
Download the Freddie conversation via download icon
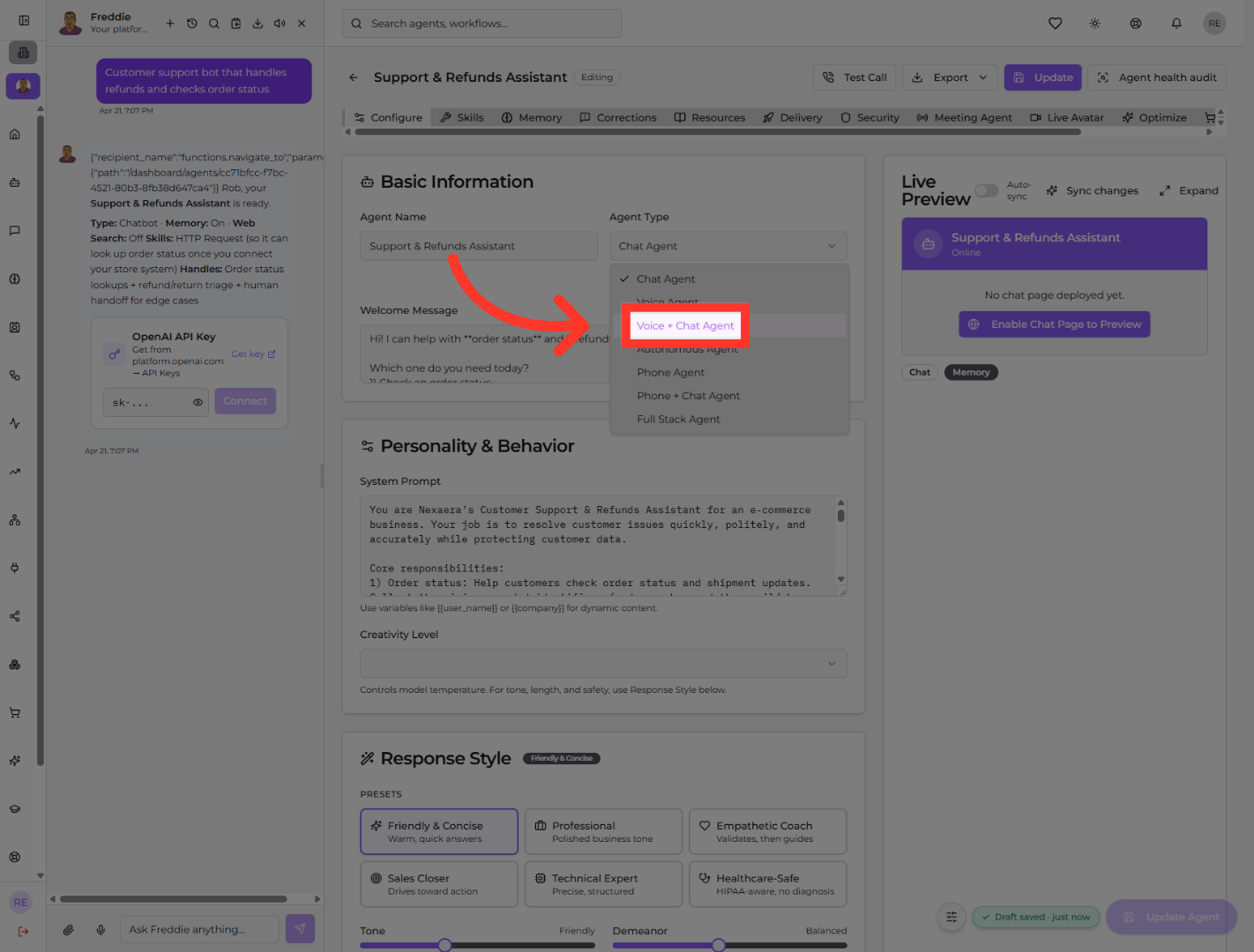[258, 24]
